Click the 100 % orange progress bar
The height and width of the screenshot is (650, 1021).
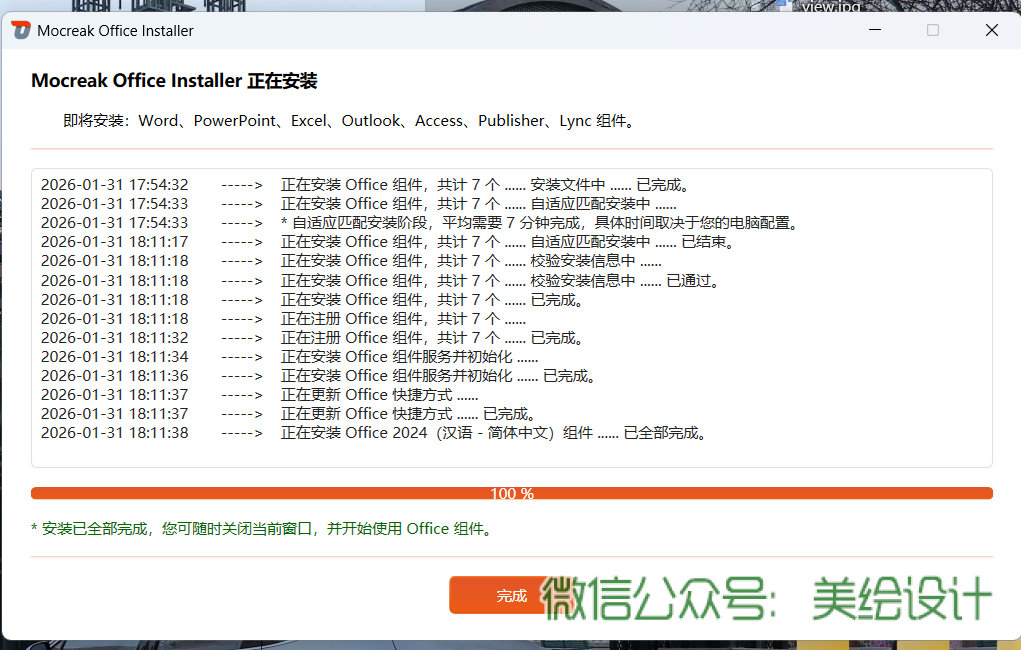pyautogui.click(x=511, y=493)
